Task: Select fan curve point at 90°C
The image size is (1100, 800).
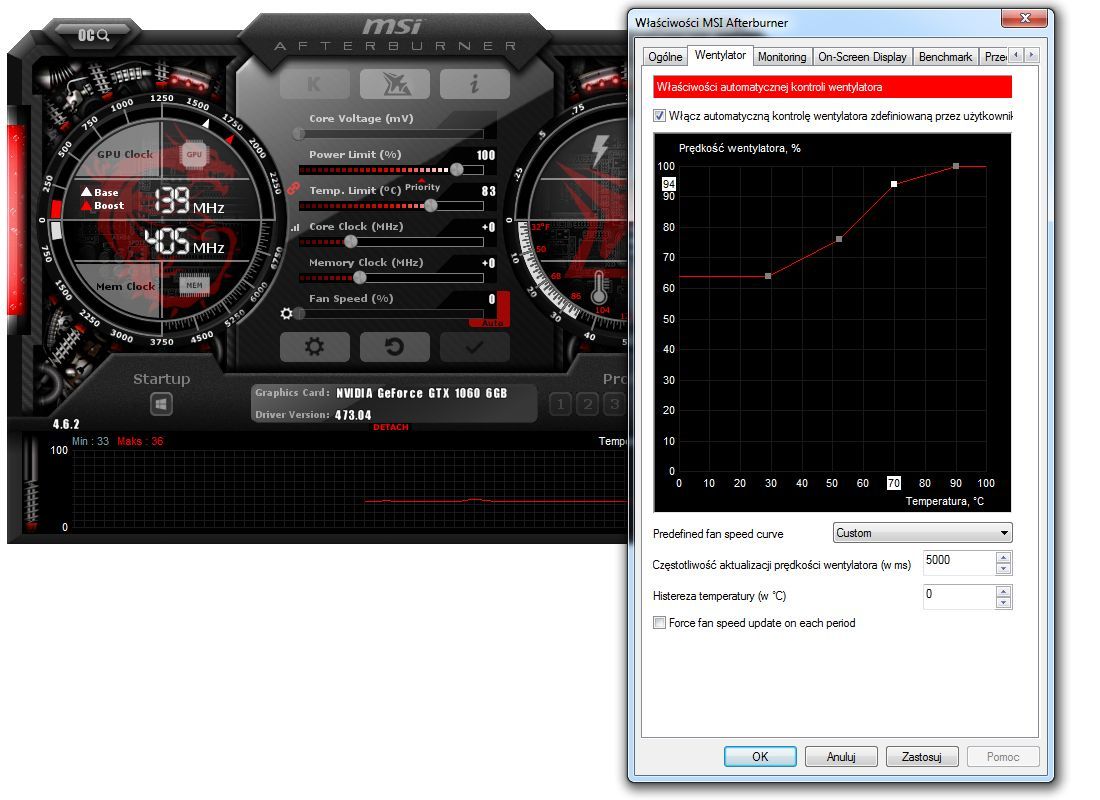Action: pyautogui.click(x=956, y=166)
